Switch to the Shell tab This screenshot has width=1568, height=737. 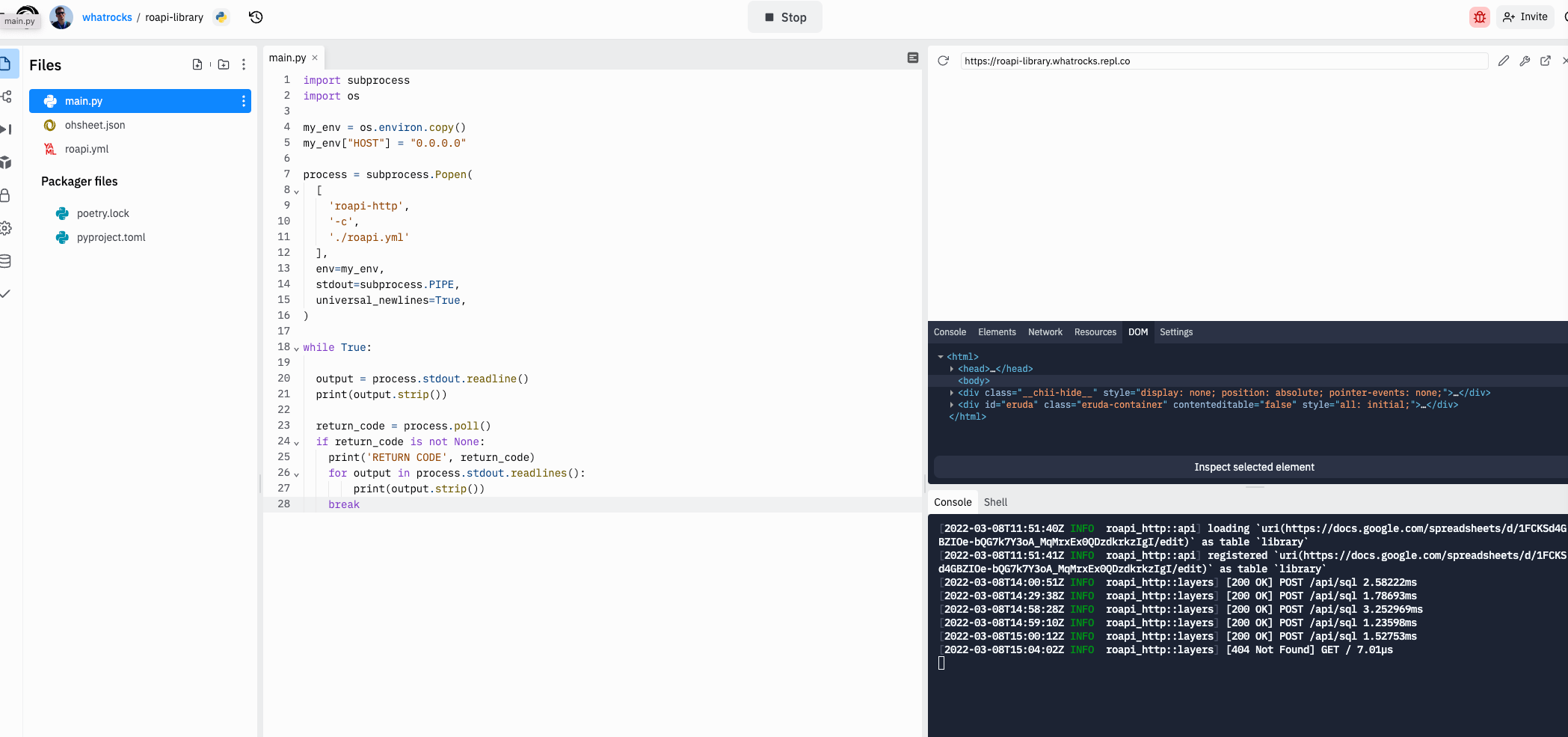[995, 502]
